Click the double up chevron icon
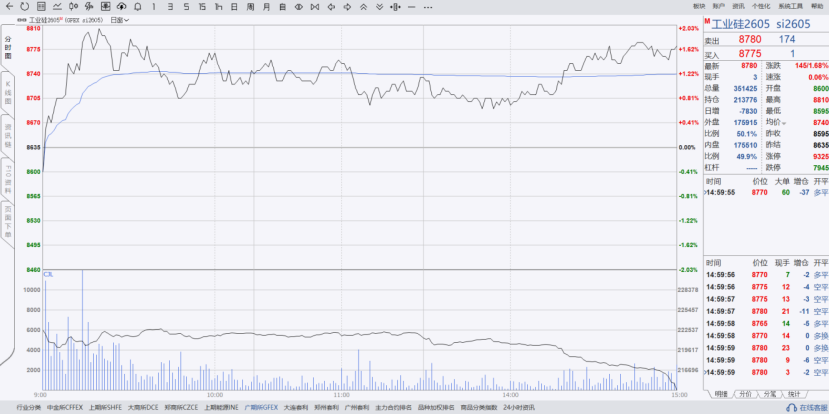The height and width of the screenshot is (414, 830). pos(363,7)
